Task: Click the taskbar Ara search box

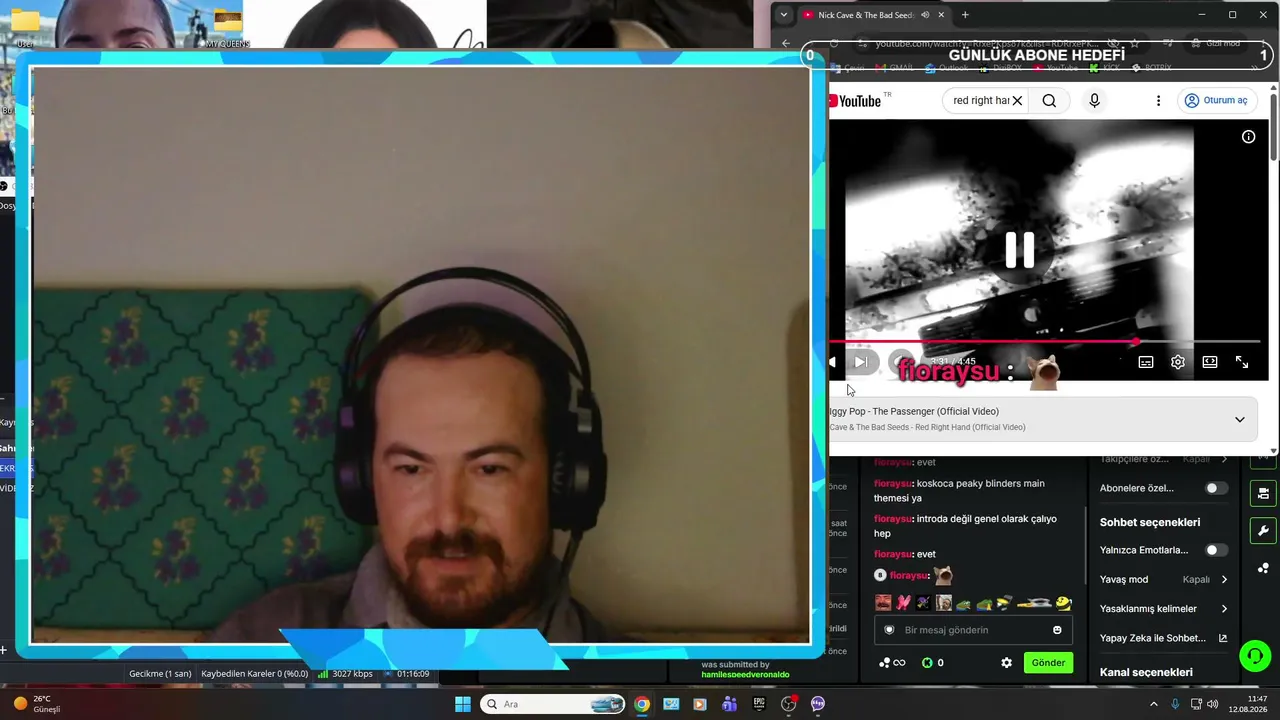Action: tap(552, 704)
